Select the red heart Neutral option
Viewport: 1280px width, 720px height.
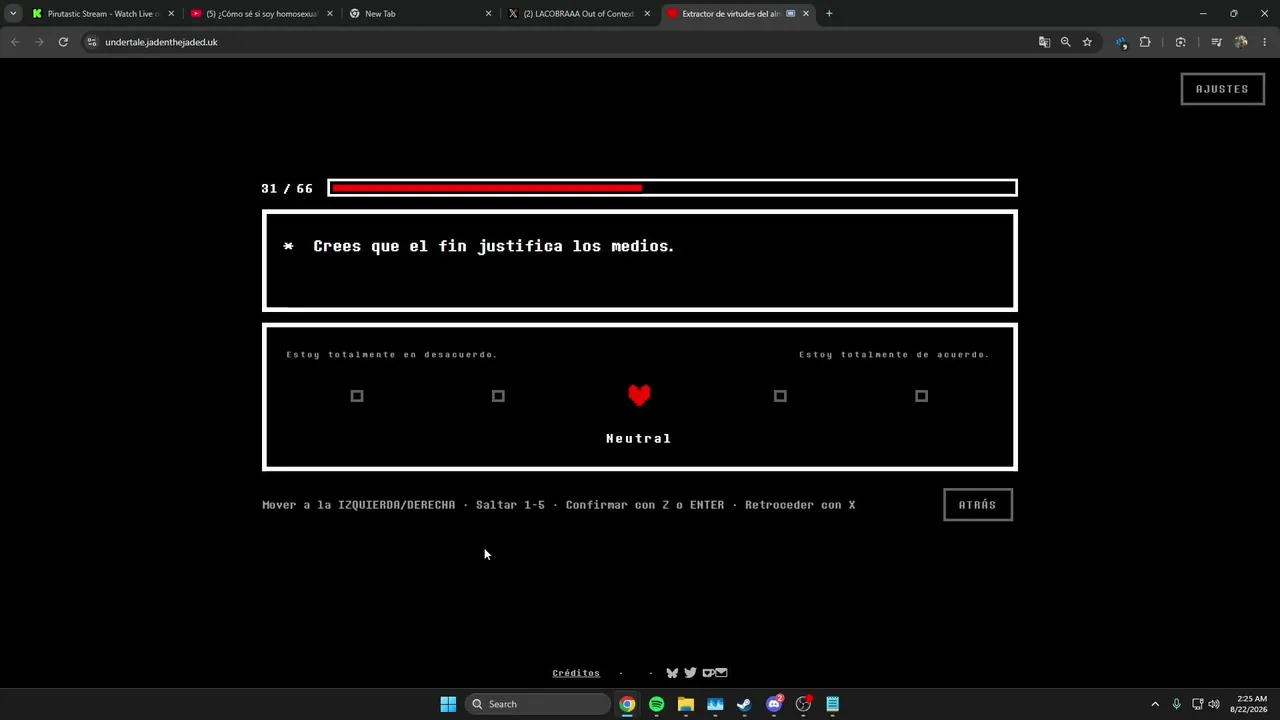pyautogui.click(x=639, y=395)
